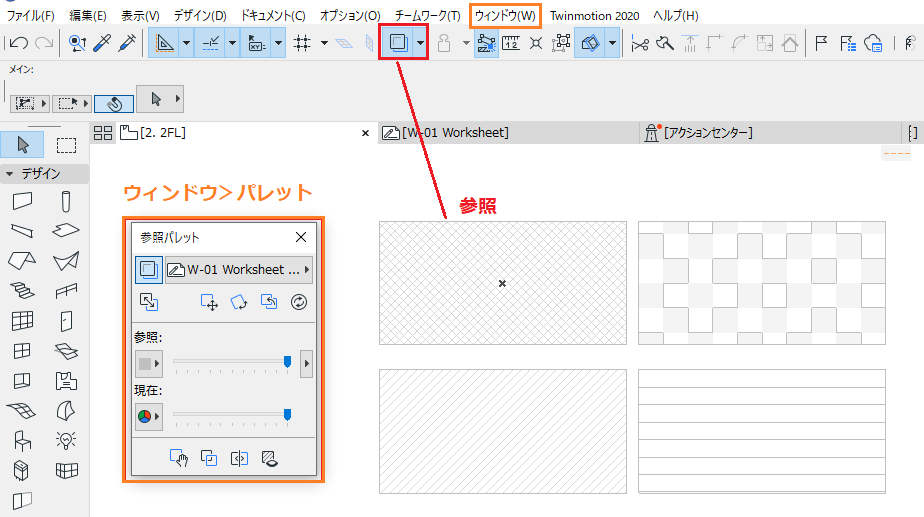Toggle the Trace reference toolbar button
The width and height of the screenshot is (924, 517).
398,42
